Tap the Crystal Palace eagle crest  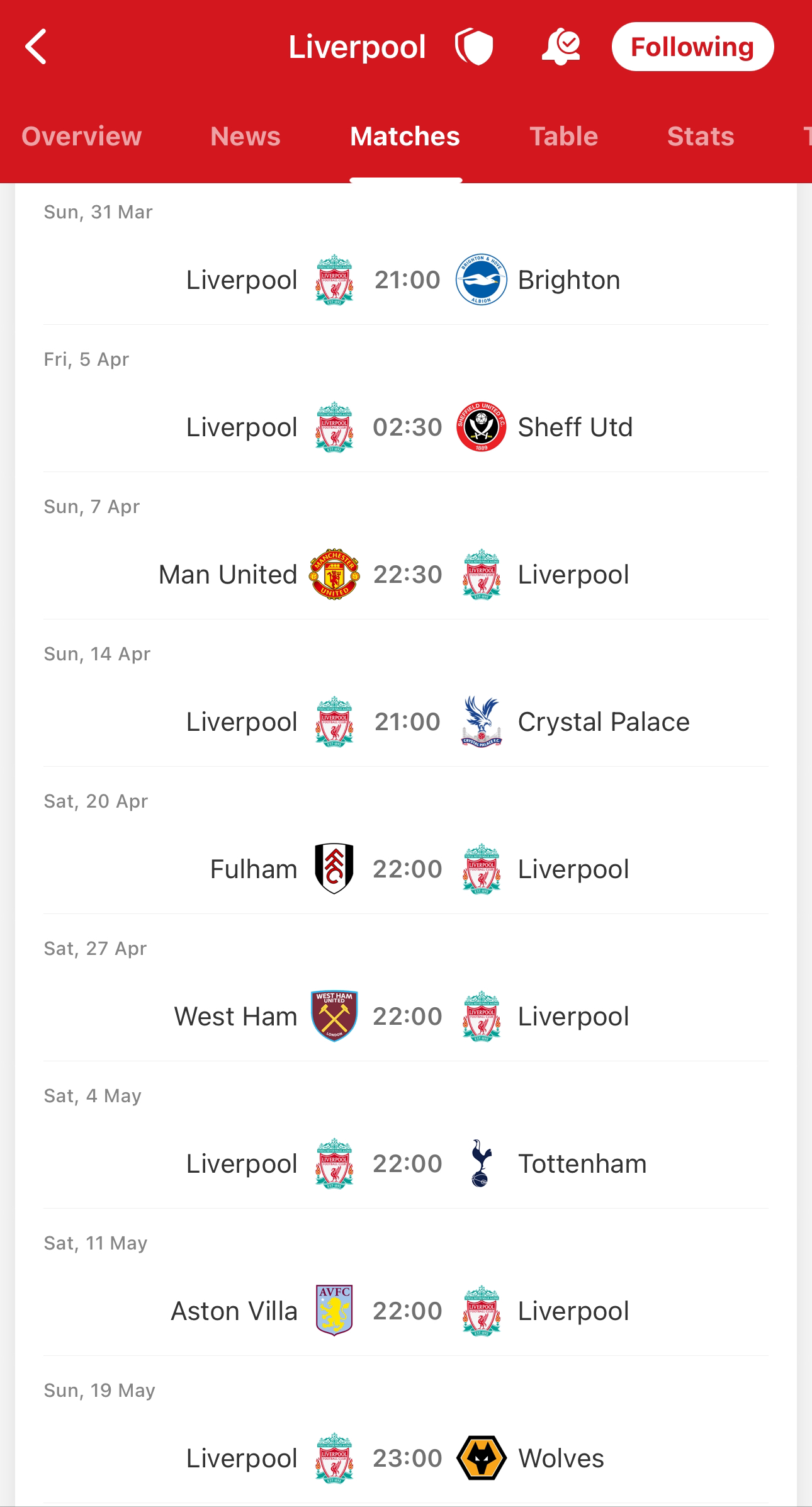(482, 721)
